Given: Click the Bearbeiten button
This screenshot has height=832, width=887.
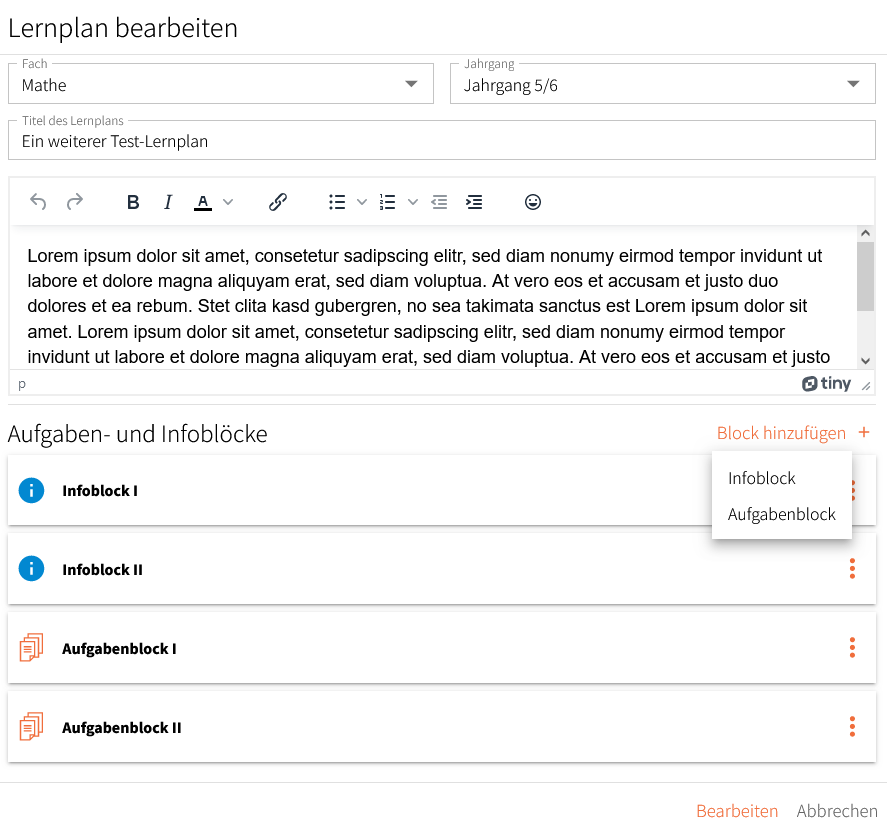Looking at the screenshot, I should [x=737, y=811].
